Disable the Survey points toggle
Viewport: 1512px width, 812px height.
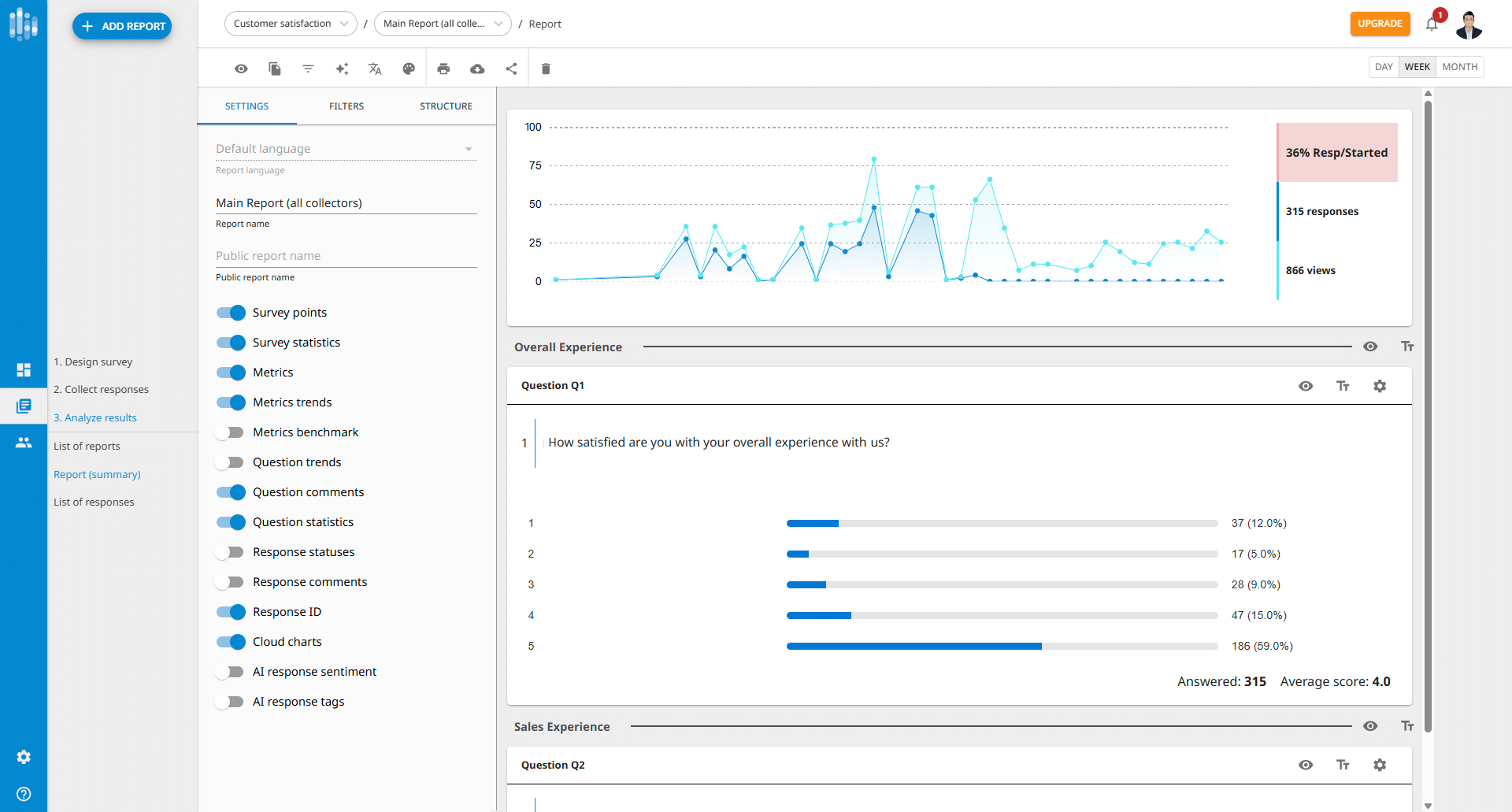pyautogui.click(x=232, y=313)
